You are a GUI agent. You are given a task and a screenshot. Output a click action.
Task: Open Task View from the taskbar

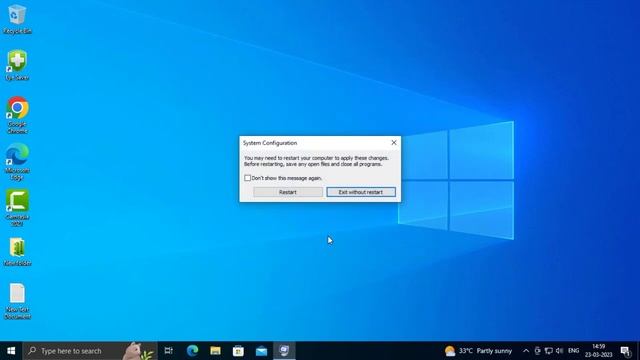[169, 351]
